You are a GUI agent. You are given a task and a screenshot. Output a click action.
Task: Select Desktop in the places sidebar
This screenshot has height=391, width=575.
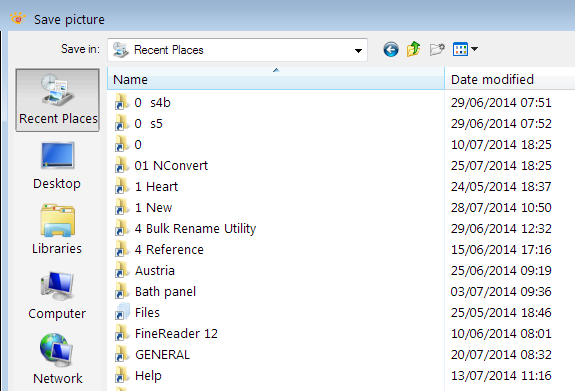point(57,166)
